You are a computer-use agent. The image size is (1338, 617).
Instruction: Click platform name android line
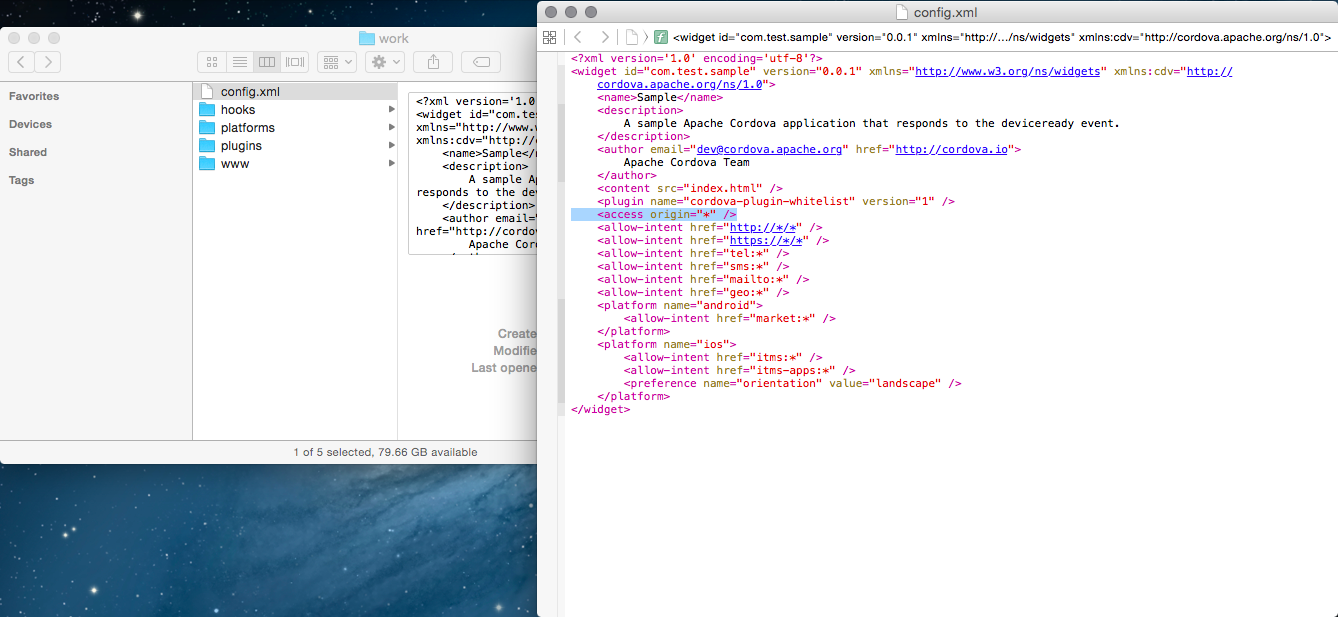tap(680, 305)
